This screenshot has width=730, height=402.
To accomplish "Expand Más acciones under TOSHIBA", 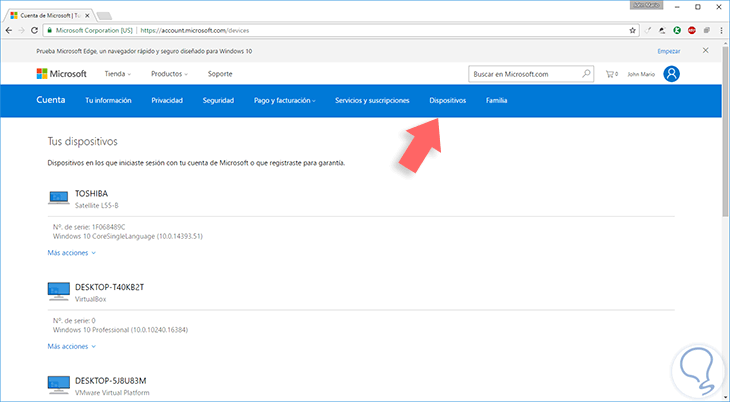I will point(72,253).
